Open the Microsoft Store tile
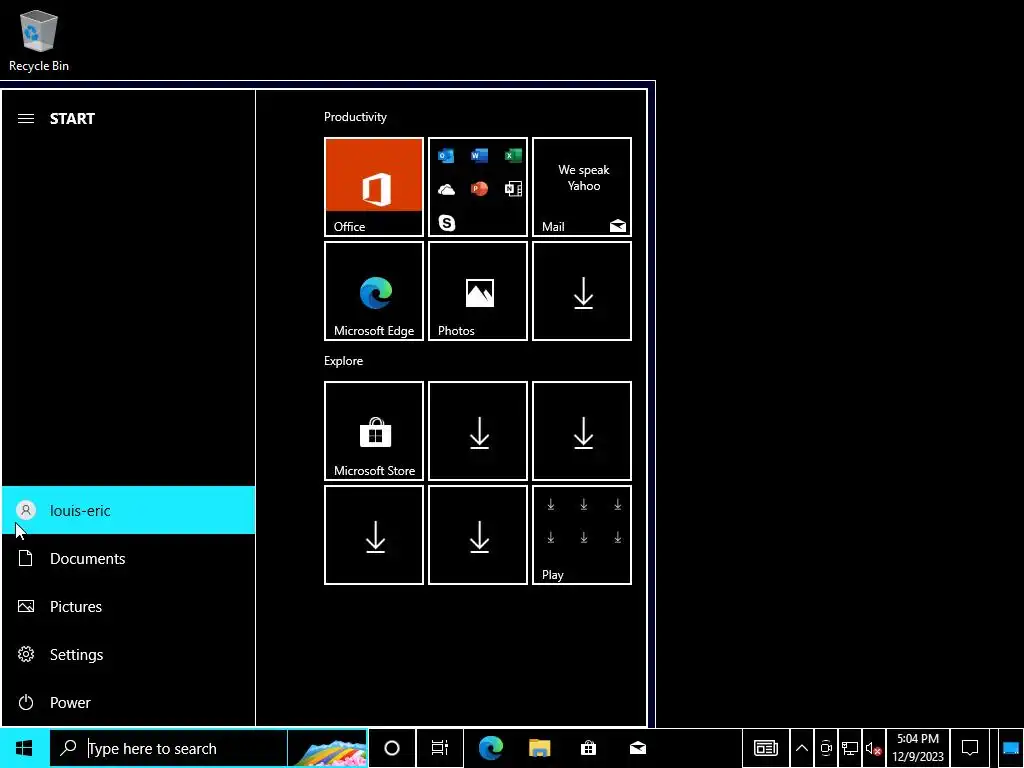This screenshot has width=1024, height=768. tap(374, 431)
